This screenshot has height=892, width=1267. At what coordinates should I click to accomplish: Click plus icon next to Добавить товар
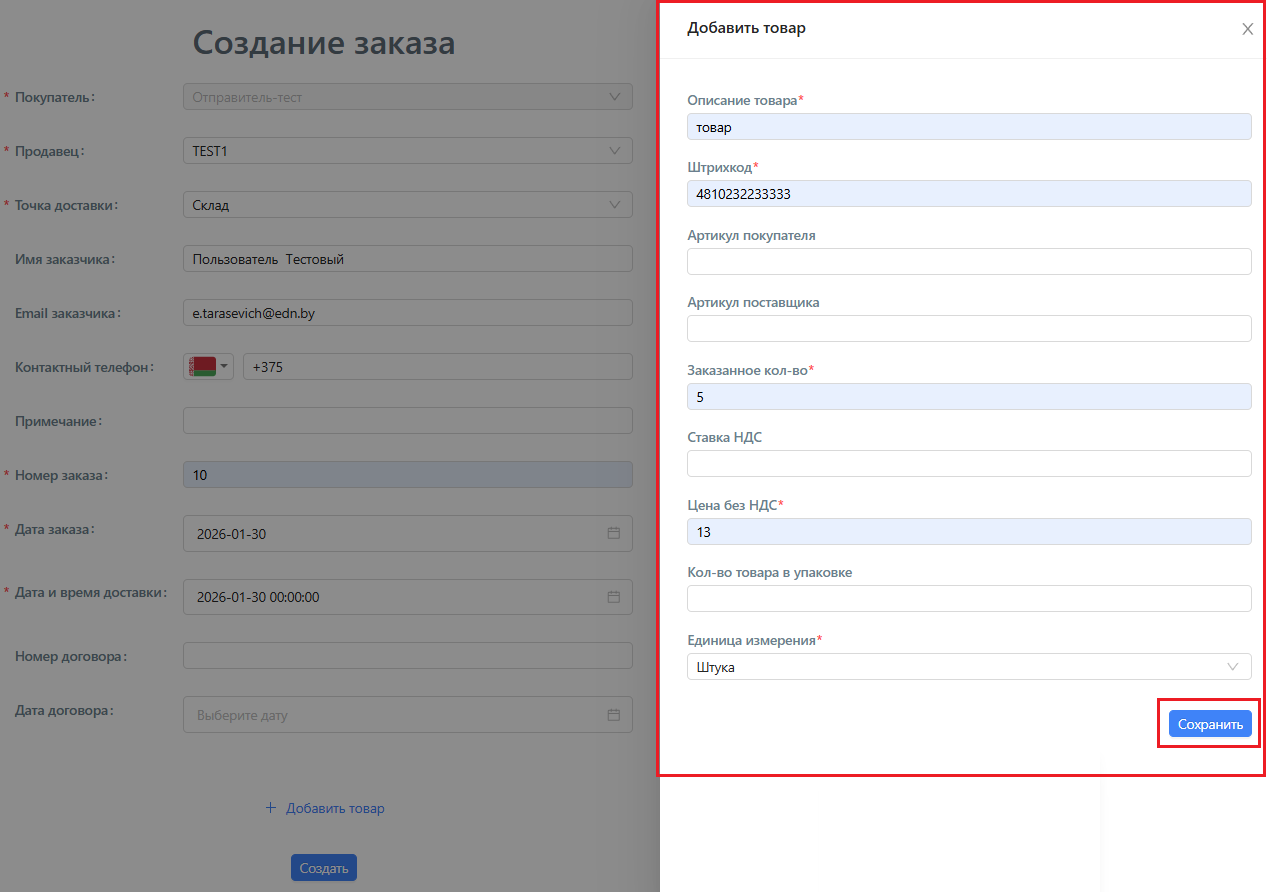270,808
